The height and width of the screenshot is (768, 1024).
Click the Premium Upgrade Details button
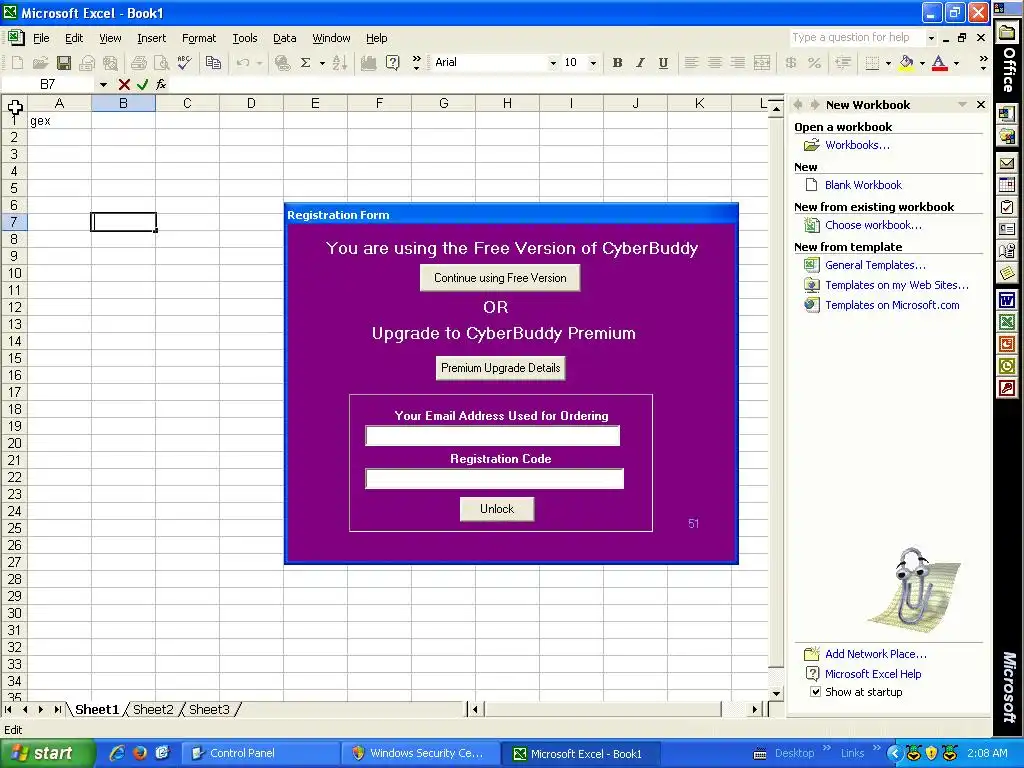click(x=500, y=368)
